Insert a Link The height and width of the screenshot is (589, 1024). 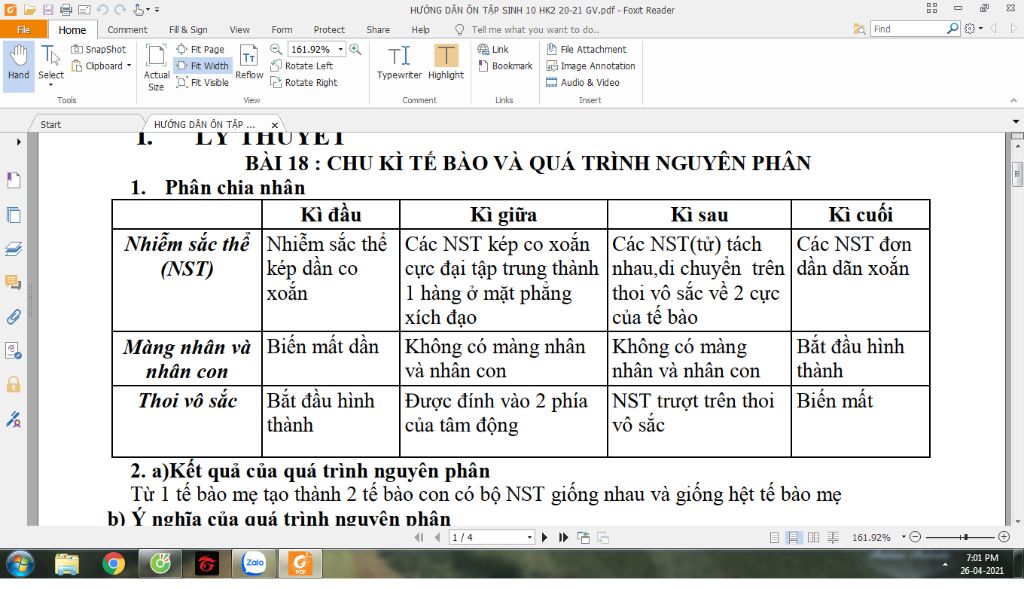493,49
